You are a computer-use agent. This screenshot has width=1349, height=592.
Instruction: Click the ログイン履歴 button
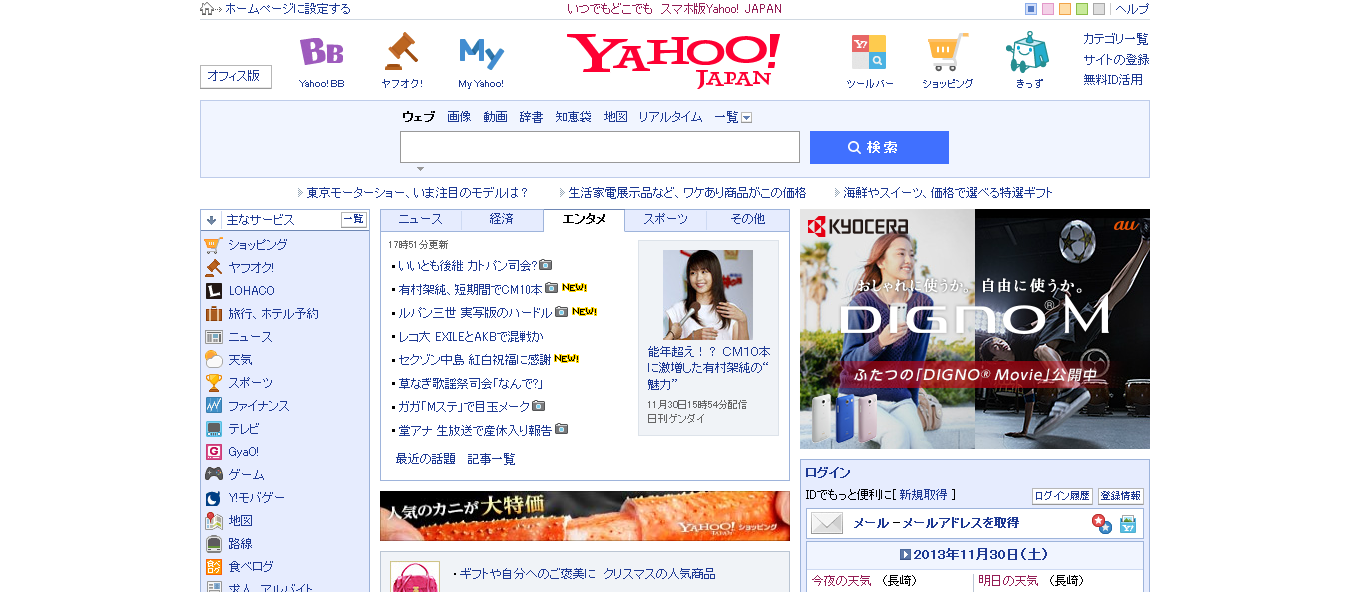[1062, 496]
